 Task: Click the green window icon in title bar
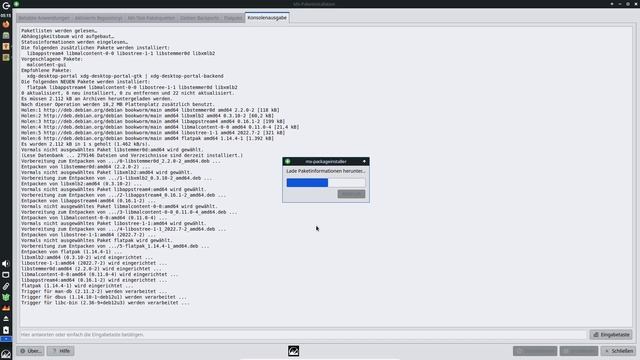(16, 4)
